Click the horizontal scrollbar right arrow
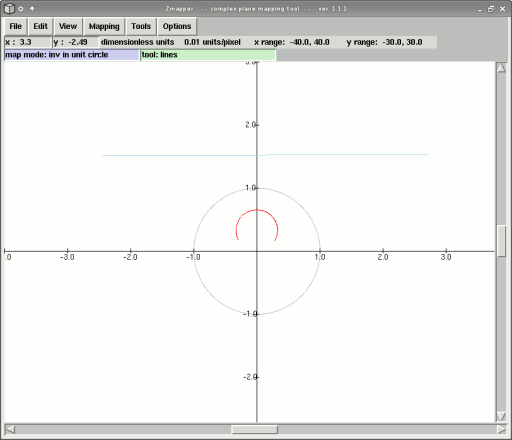 tap(501, 430)
